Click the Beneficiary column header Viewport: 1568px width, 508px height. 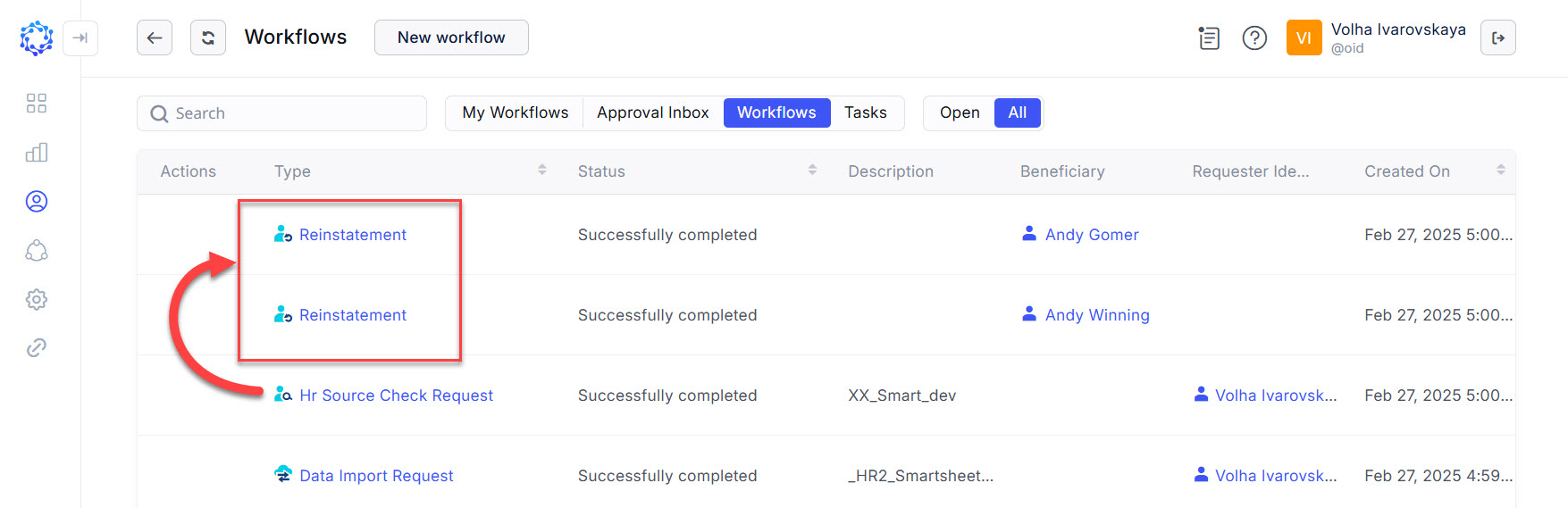[1062, 171]
